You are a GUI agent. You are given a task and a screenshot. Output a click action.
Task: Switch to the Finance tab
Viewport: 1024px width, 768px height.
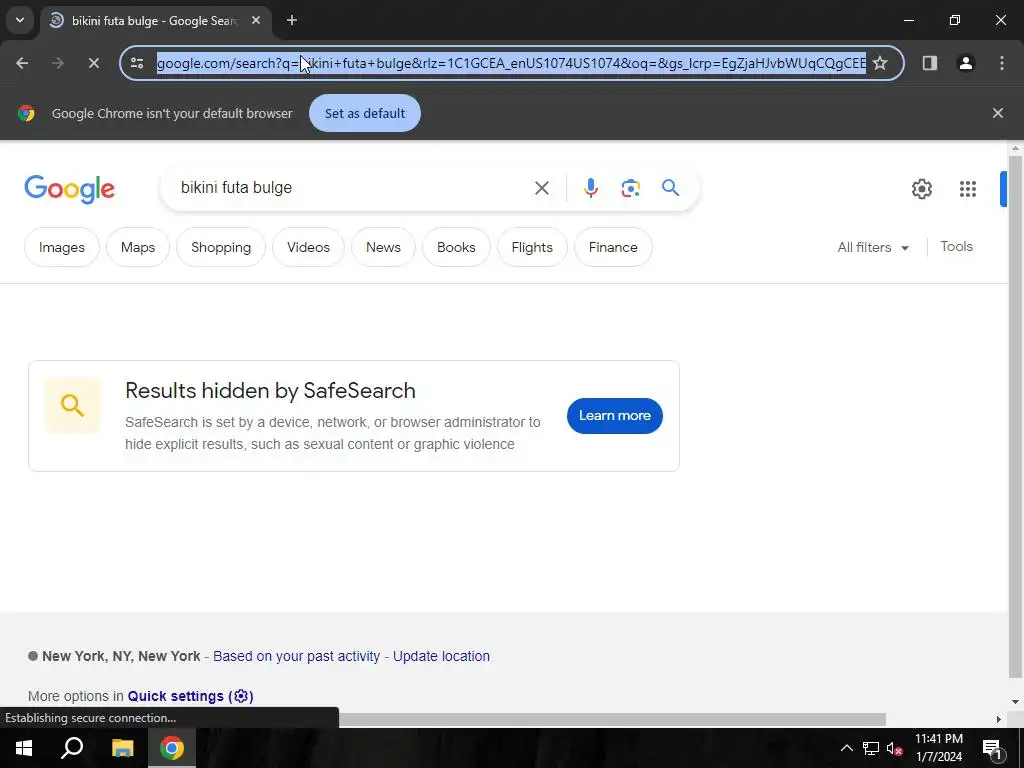[x=613, y=247]
